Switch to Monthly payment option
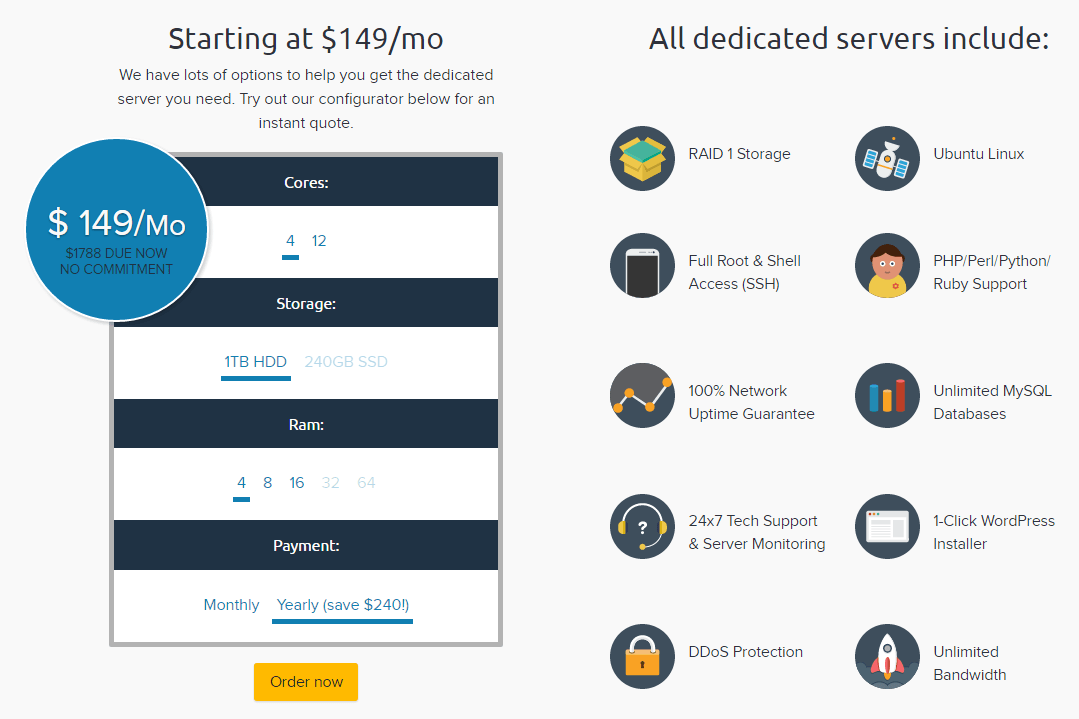This screenshot has height=719, width=1079. 231,604
